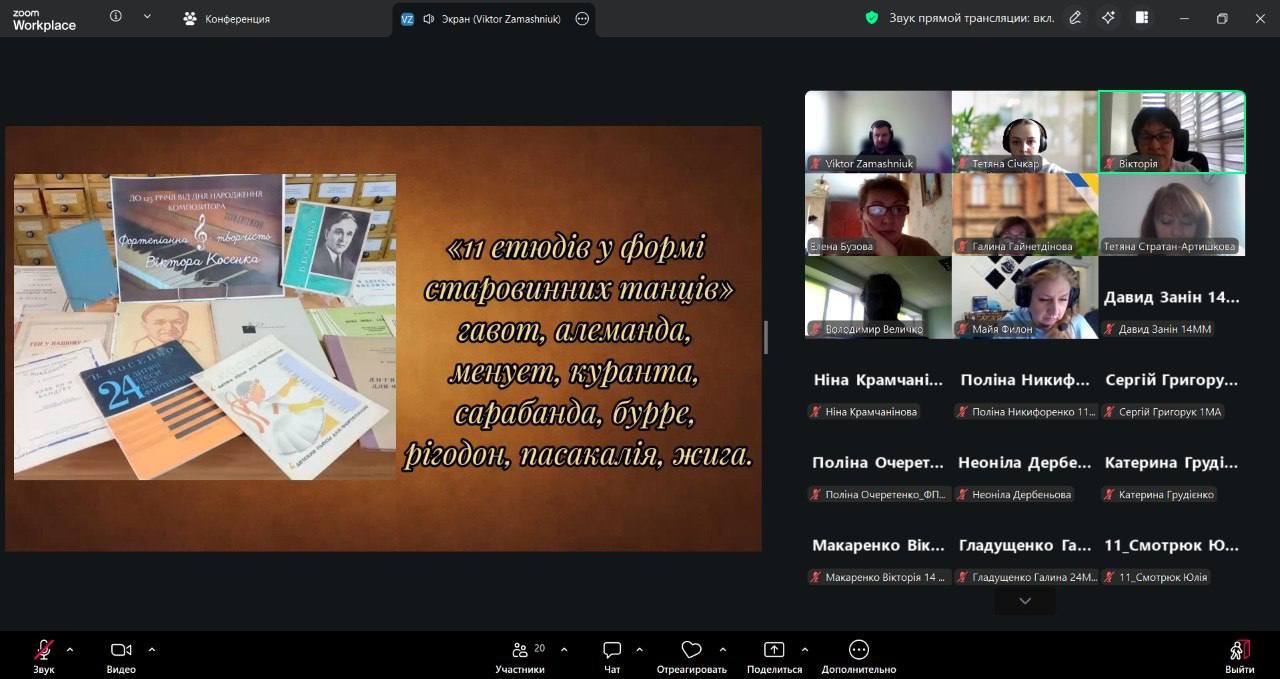Image resolution: width=1280 pixels, height=679 pixels.
Task: Switch to the Конференция tab
Action: (x=227, y=19)
